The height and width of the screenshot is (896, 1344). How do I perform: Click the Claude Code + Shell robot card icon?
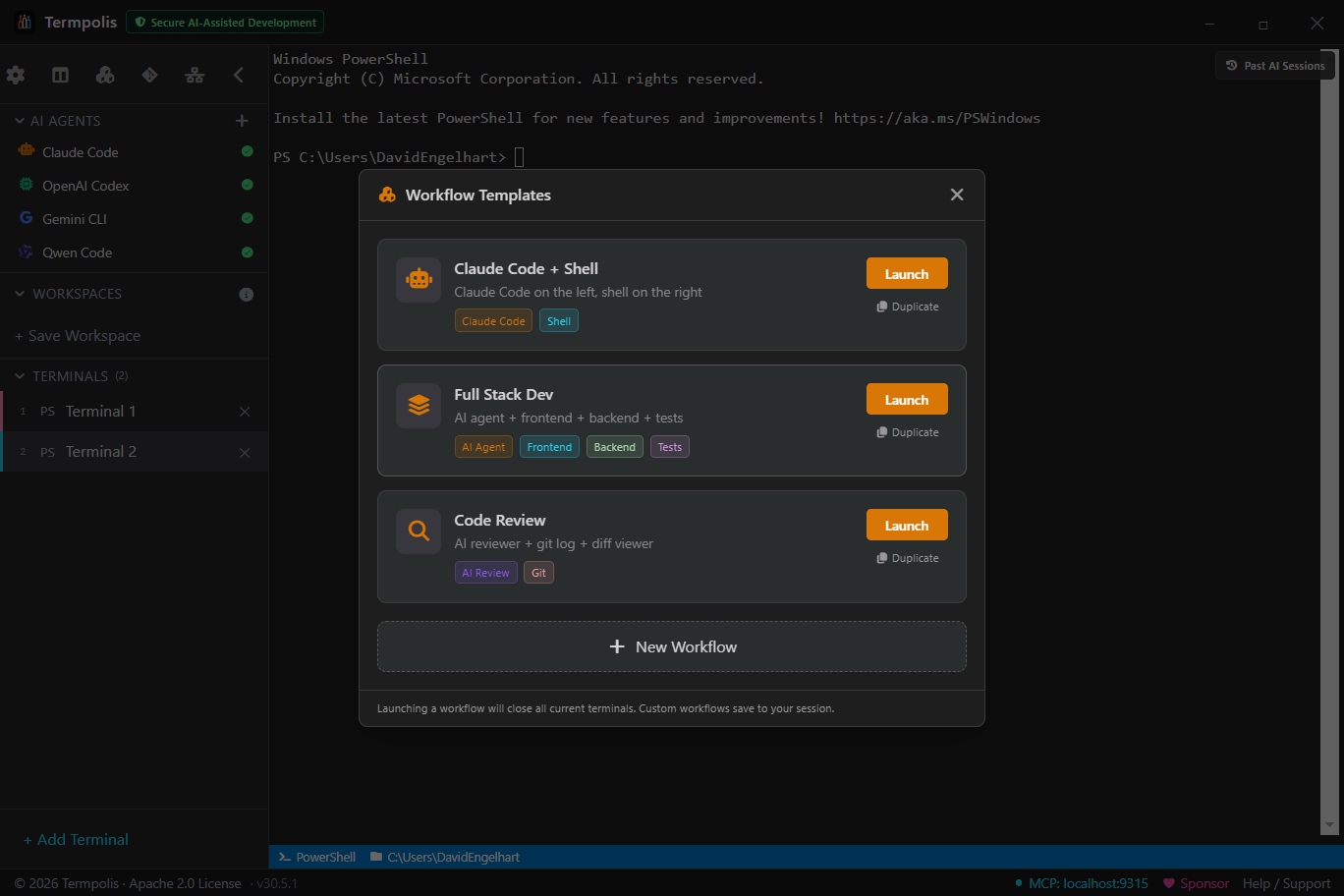(419, 280)
